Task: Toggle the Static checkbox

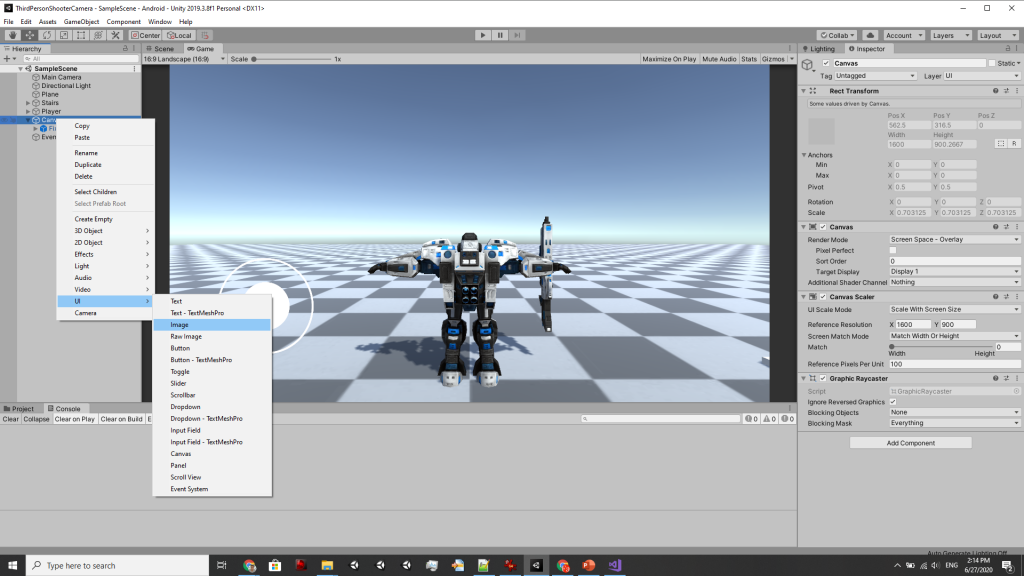Action: pos(992,63)
